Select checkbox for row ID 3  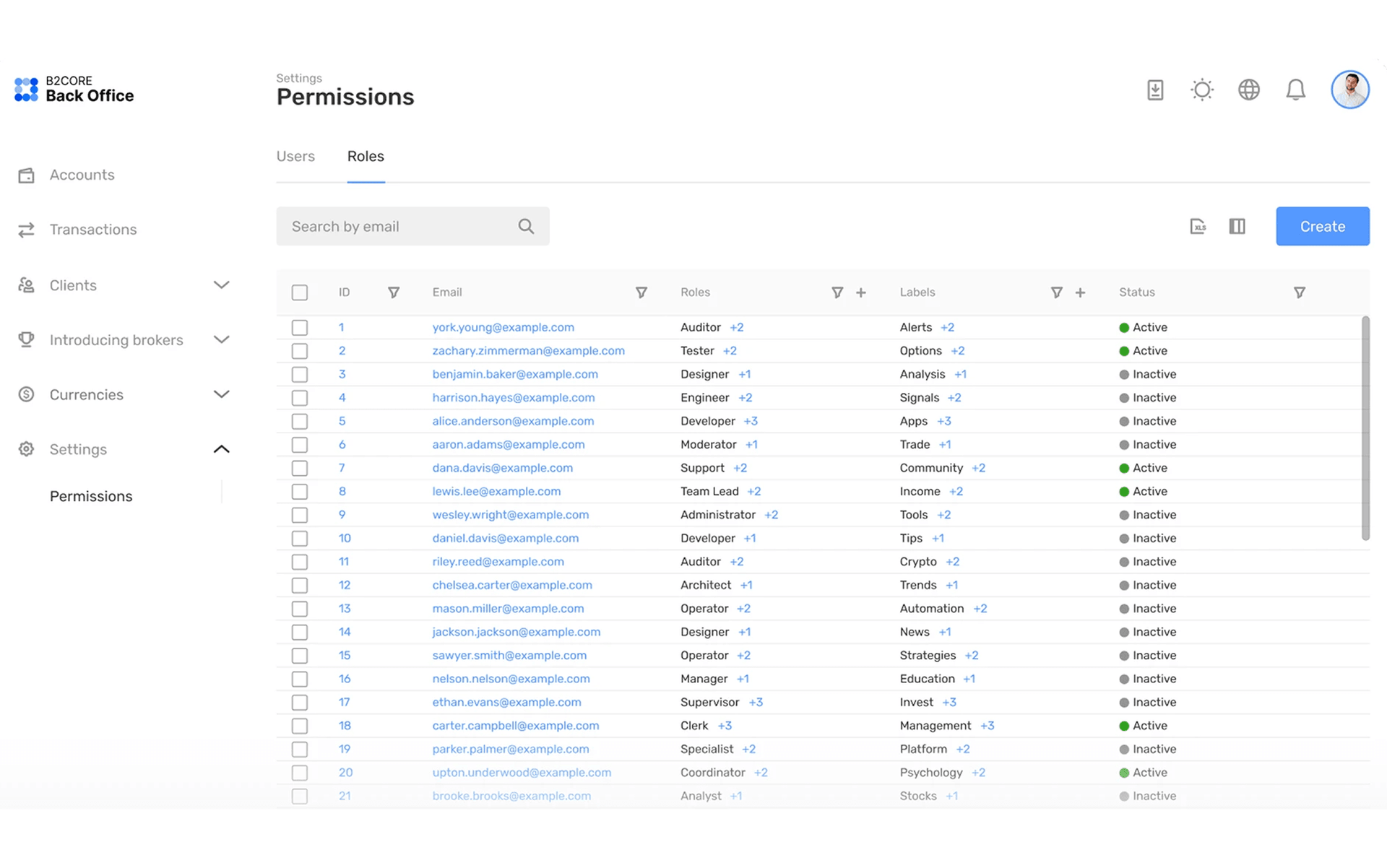click(x=299, y=374)
